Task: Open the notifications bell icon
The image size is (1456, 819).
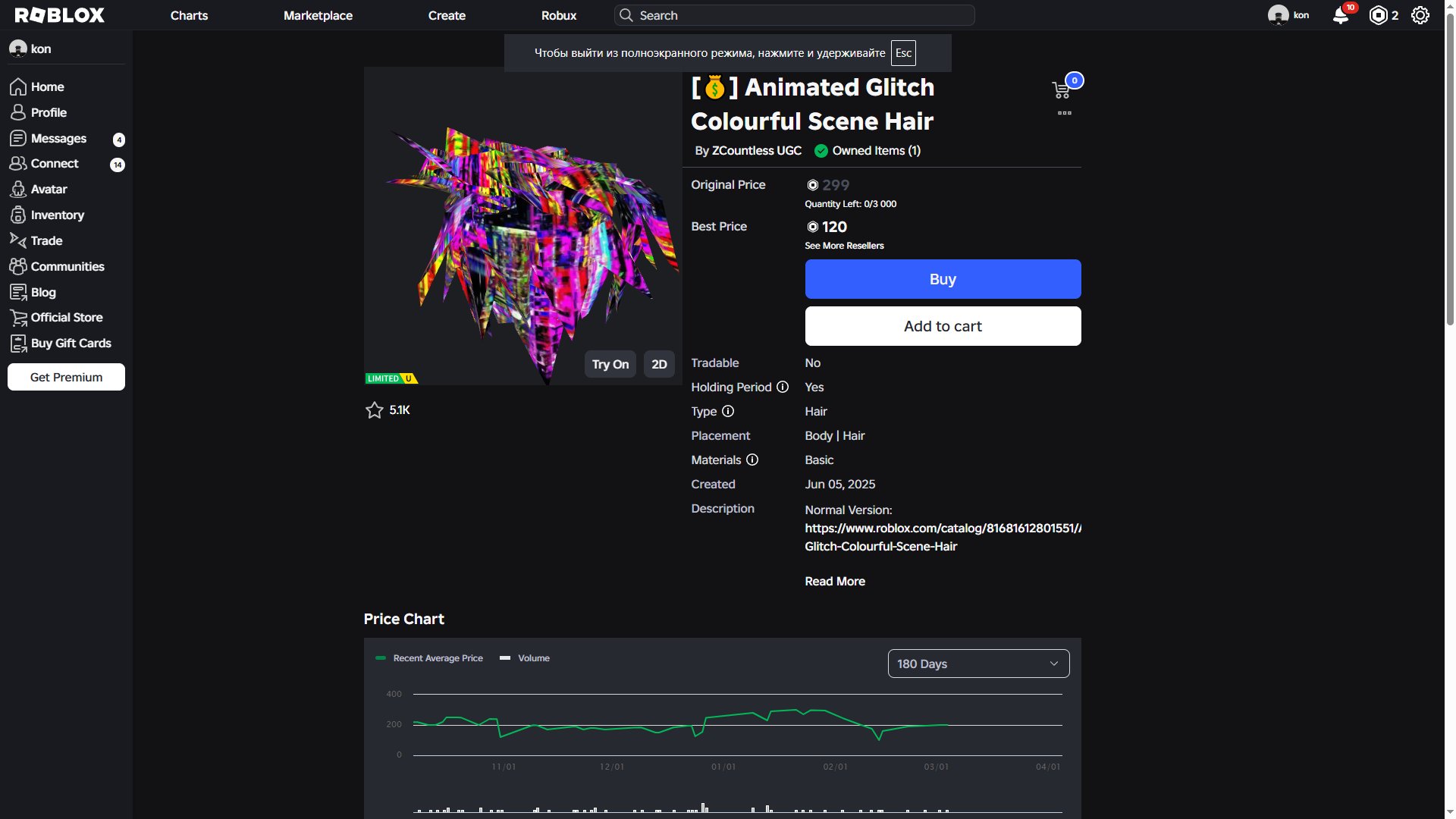Action: click(1340, 16)
